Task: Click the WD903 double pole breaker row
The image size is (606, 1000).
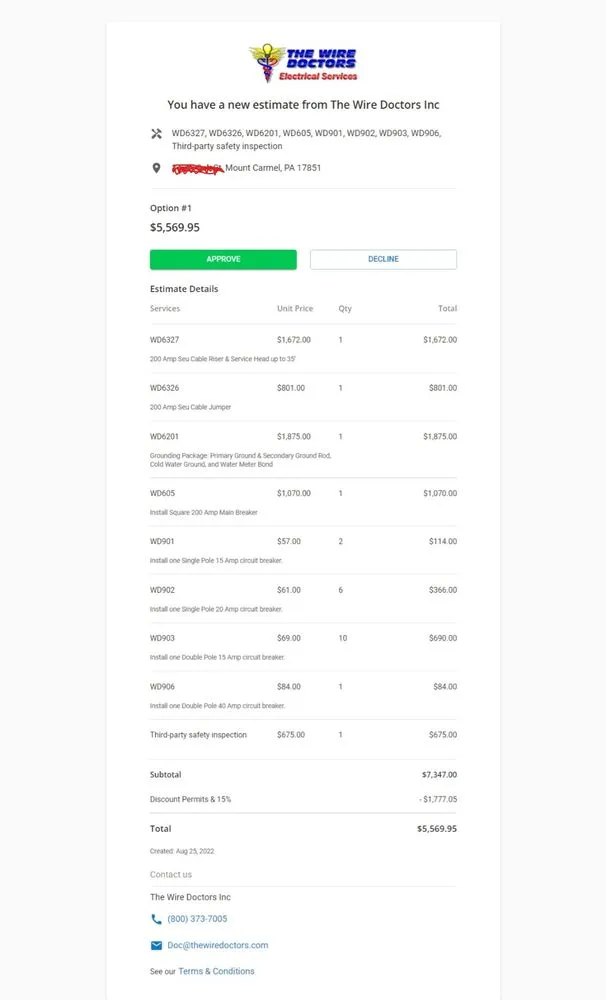Action: coord(303,646)
